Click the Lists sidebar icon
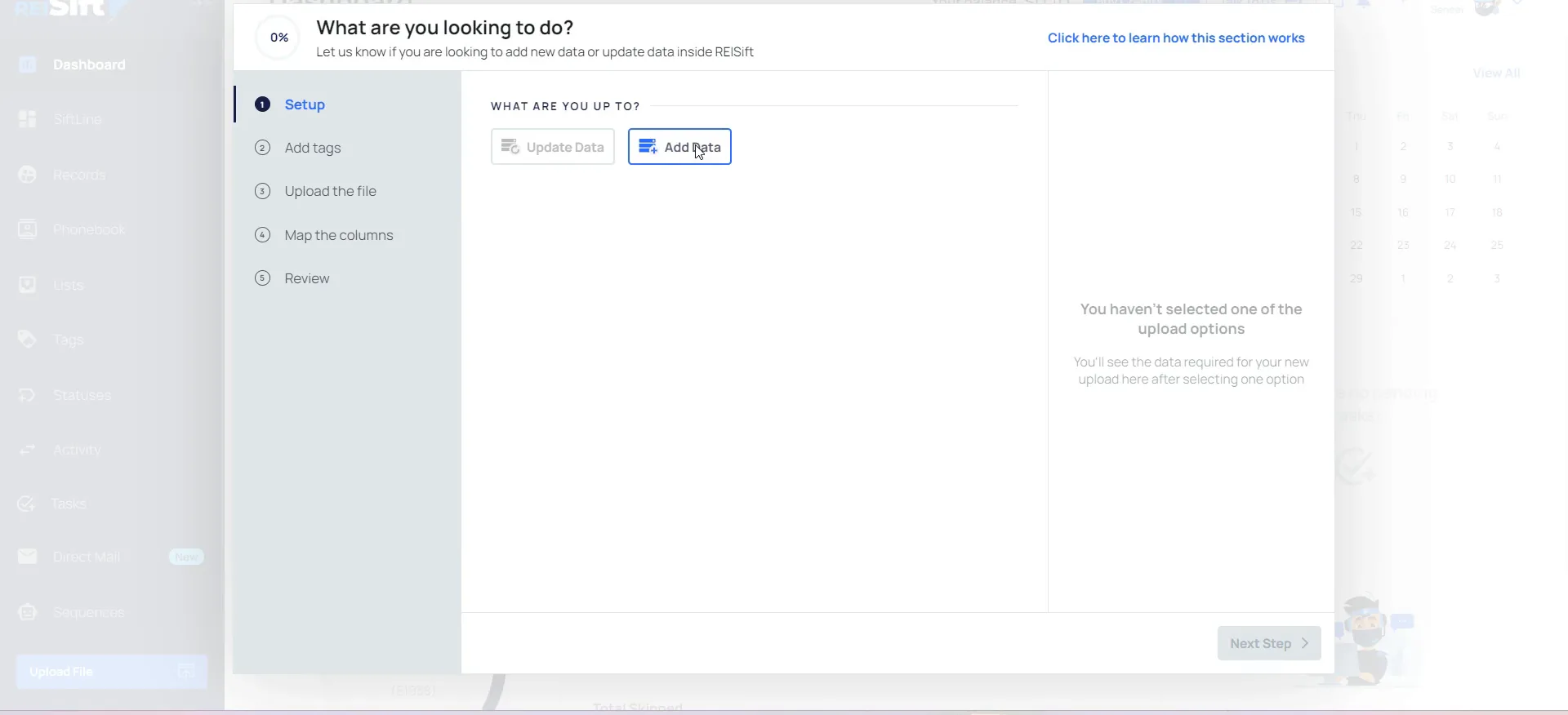This screenshot has height=715, width=1568. pos(27,285)
